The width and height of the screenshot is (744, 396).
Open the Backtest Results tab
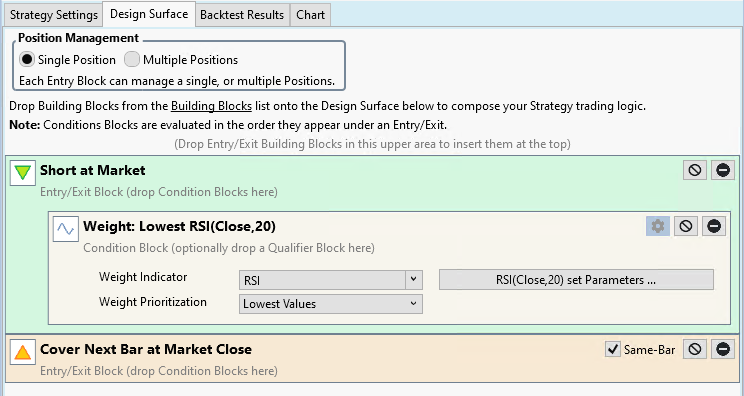(242, 15)
